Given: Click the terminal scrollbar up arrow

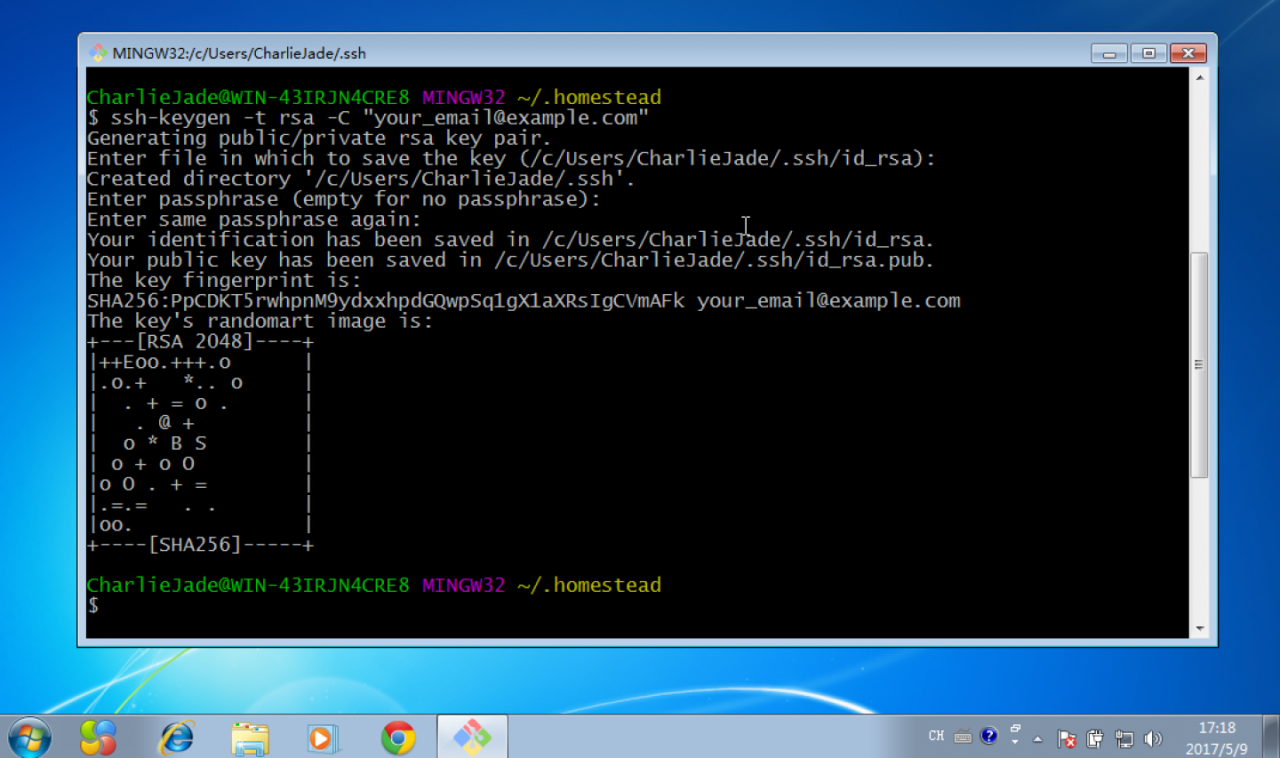Looking at the screenshot, I should pyautogui.click(x=1199, y=79).
